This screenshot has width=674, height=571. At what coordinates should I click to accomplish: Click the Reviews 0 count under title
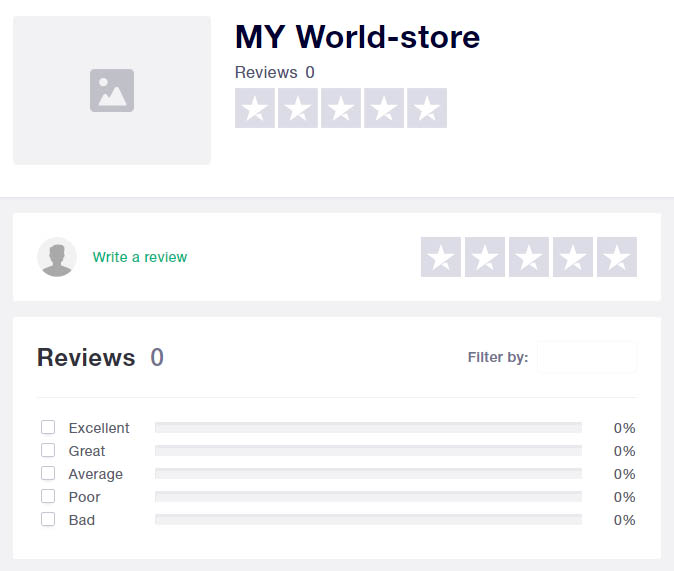coord(275,72)
